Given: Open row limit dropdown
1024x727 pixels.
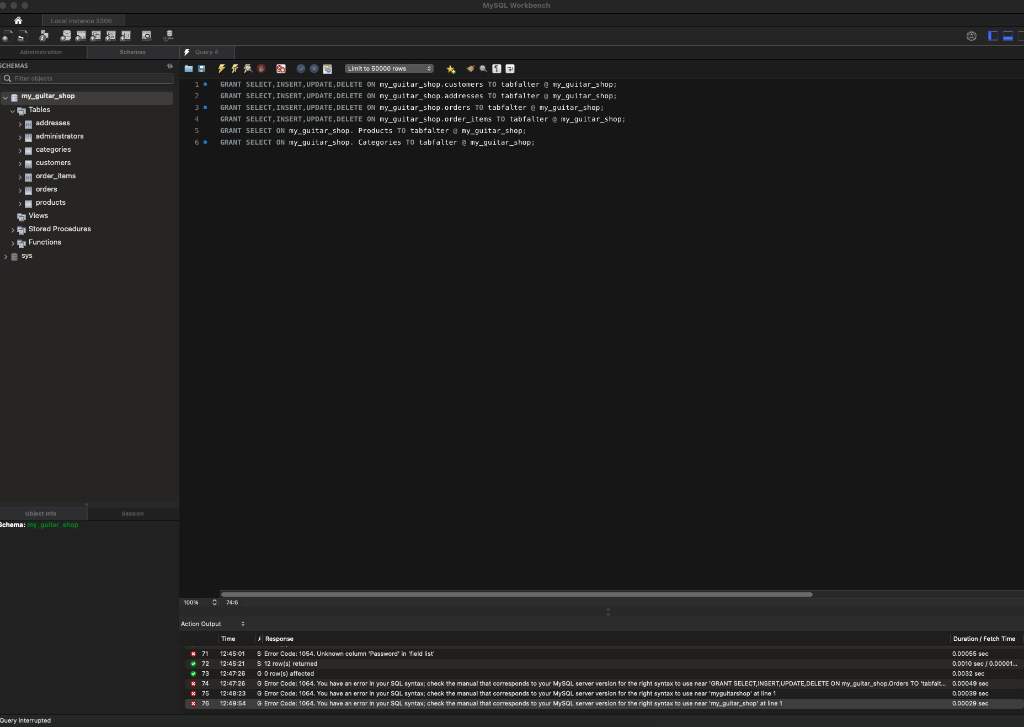Looking at the screenshot, I should (x=389, y=69).
